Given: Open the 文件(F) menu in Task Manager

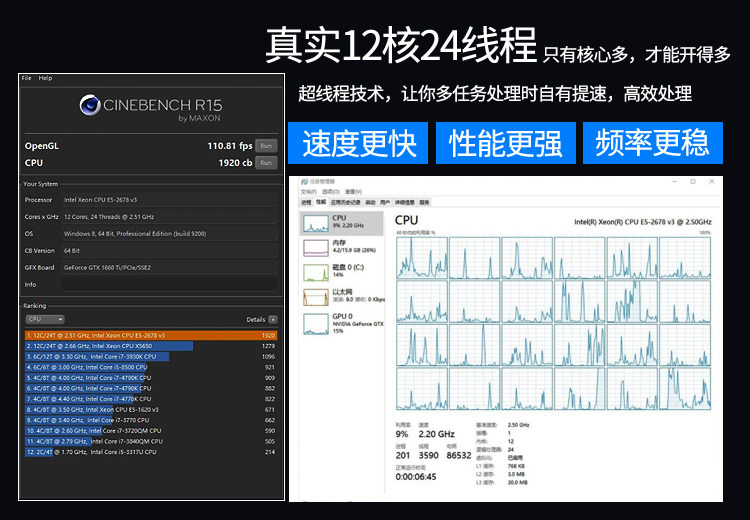Looking at the screenshot, I should point(309,192).
